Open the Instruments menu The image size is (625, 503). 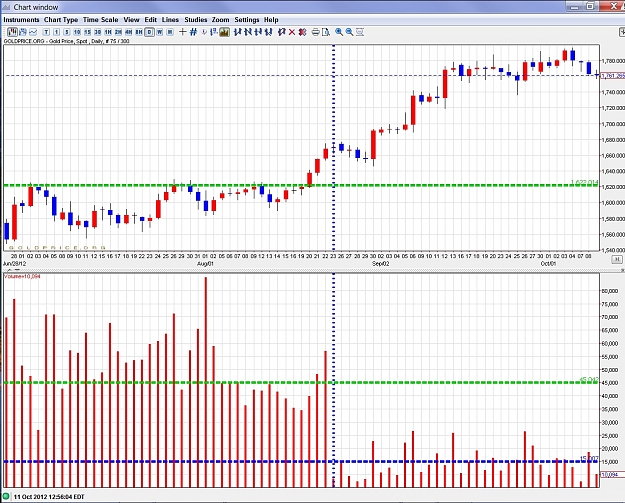tap(21, 20)
